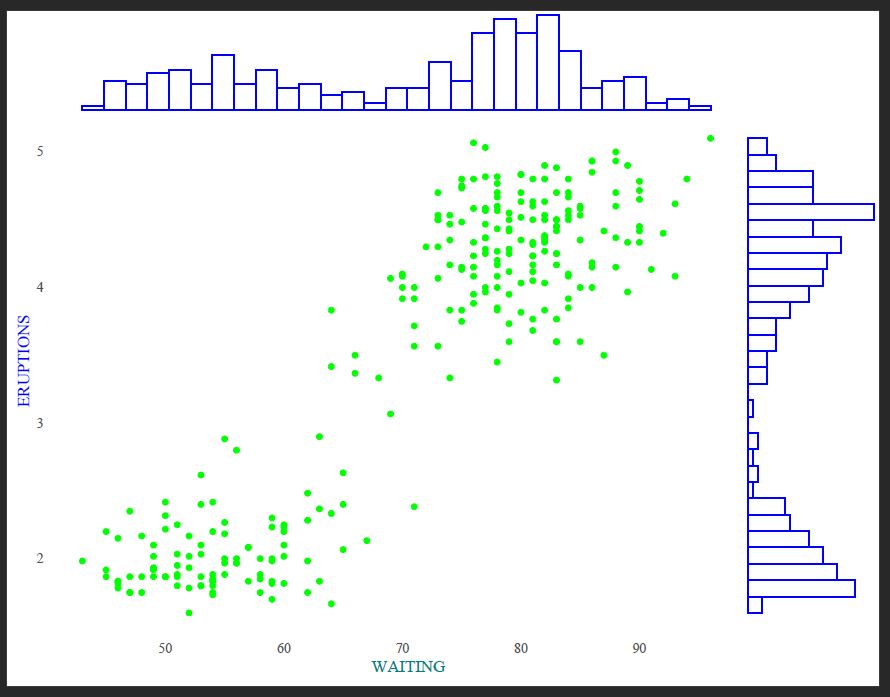Click the longest bar in right-side histogram
This screenshot has width=890, height=697.
pyautogui.click(x=811, y=212)
